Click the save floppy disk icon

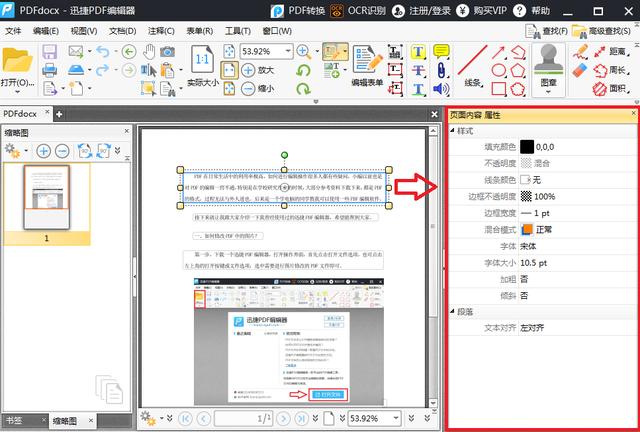49,52
